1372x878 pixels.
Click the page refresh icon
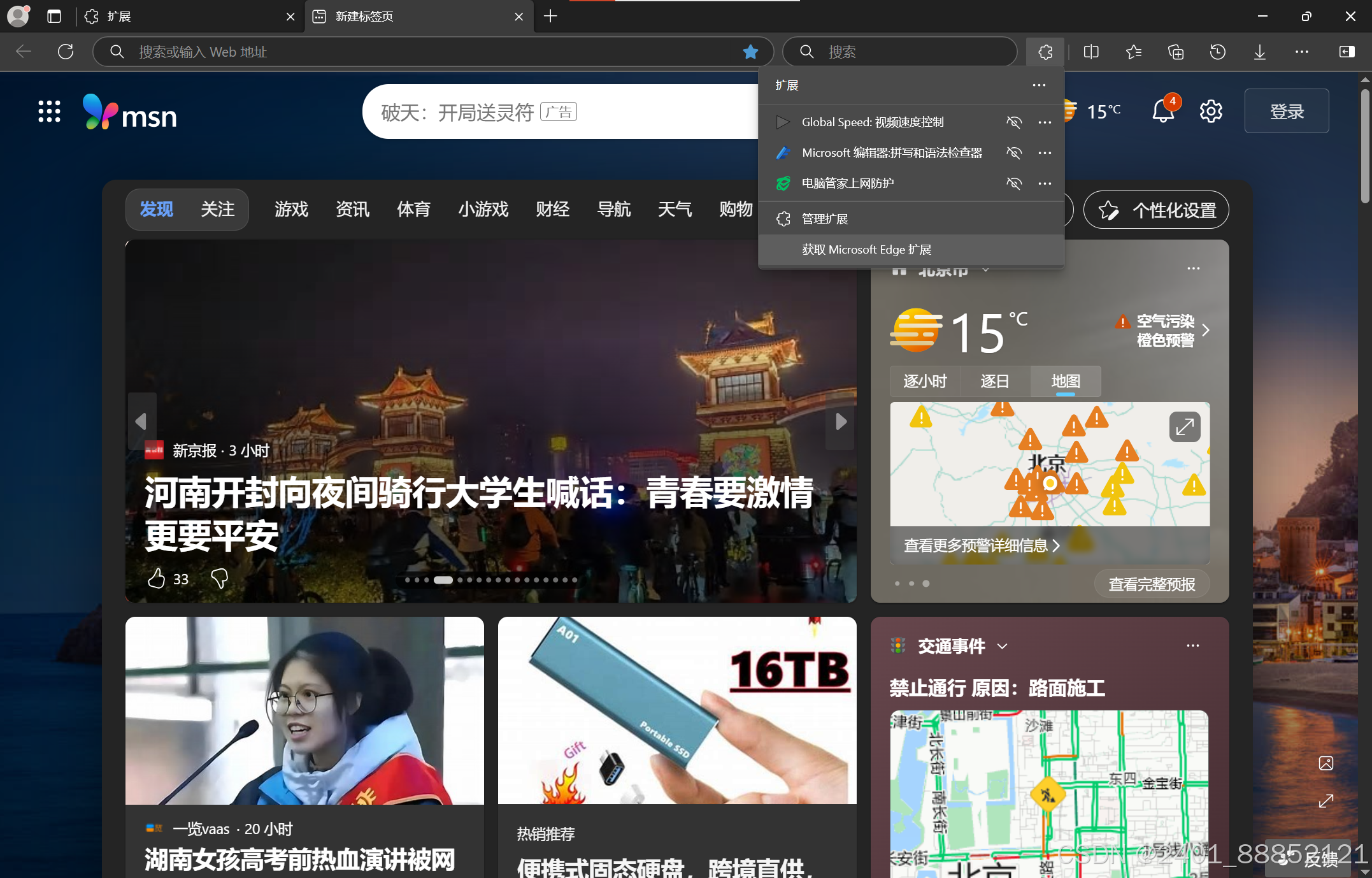65,52
